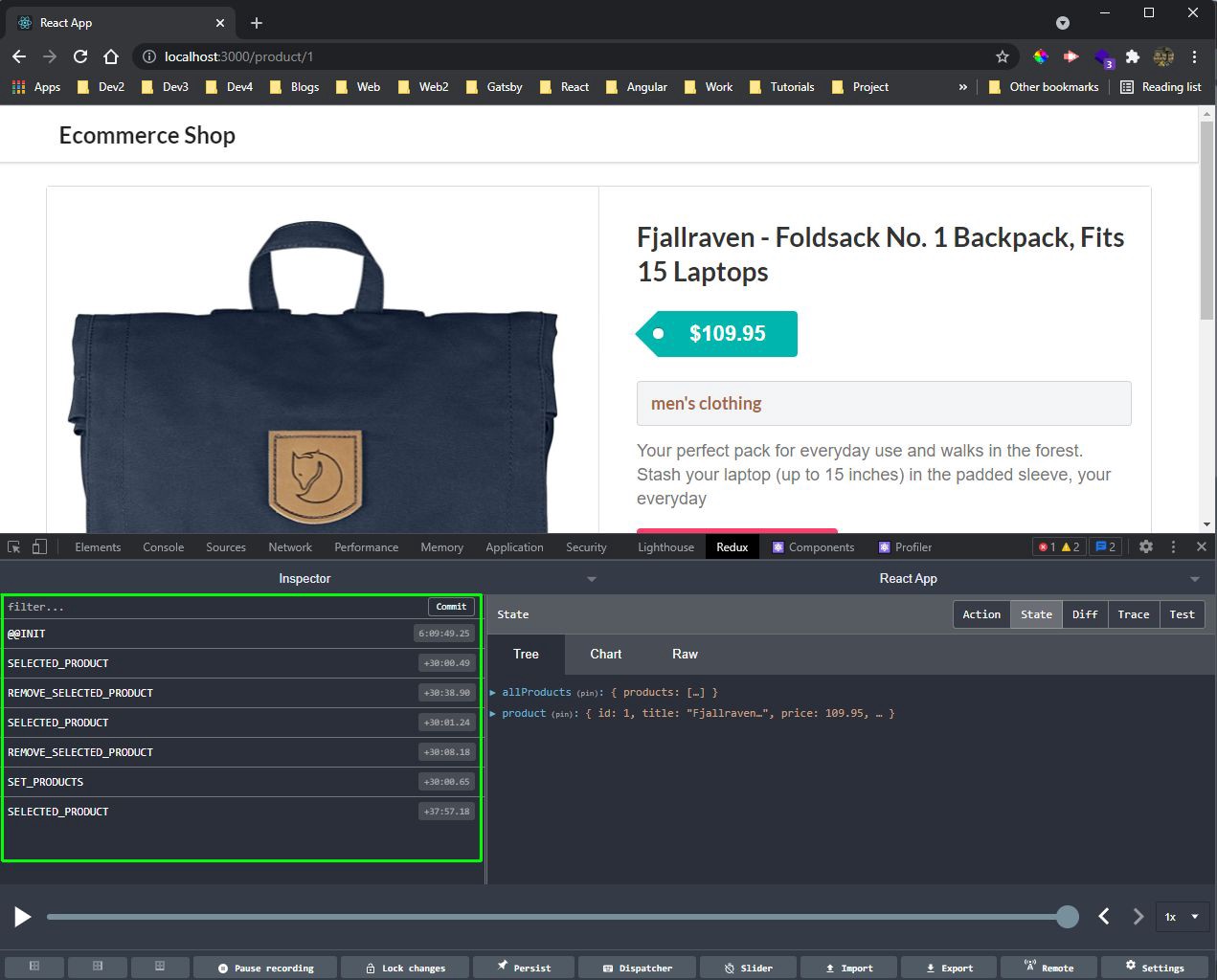Toggle Persist state
The image size is (1217, 980).
pos(524,968)
